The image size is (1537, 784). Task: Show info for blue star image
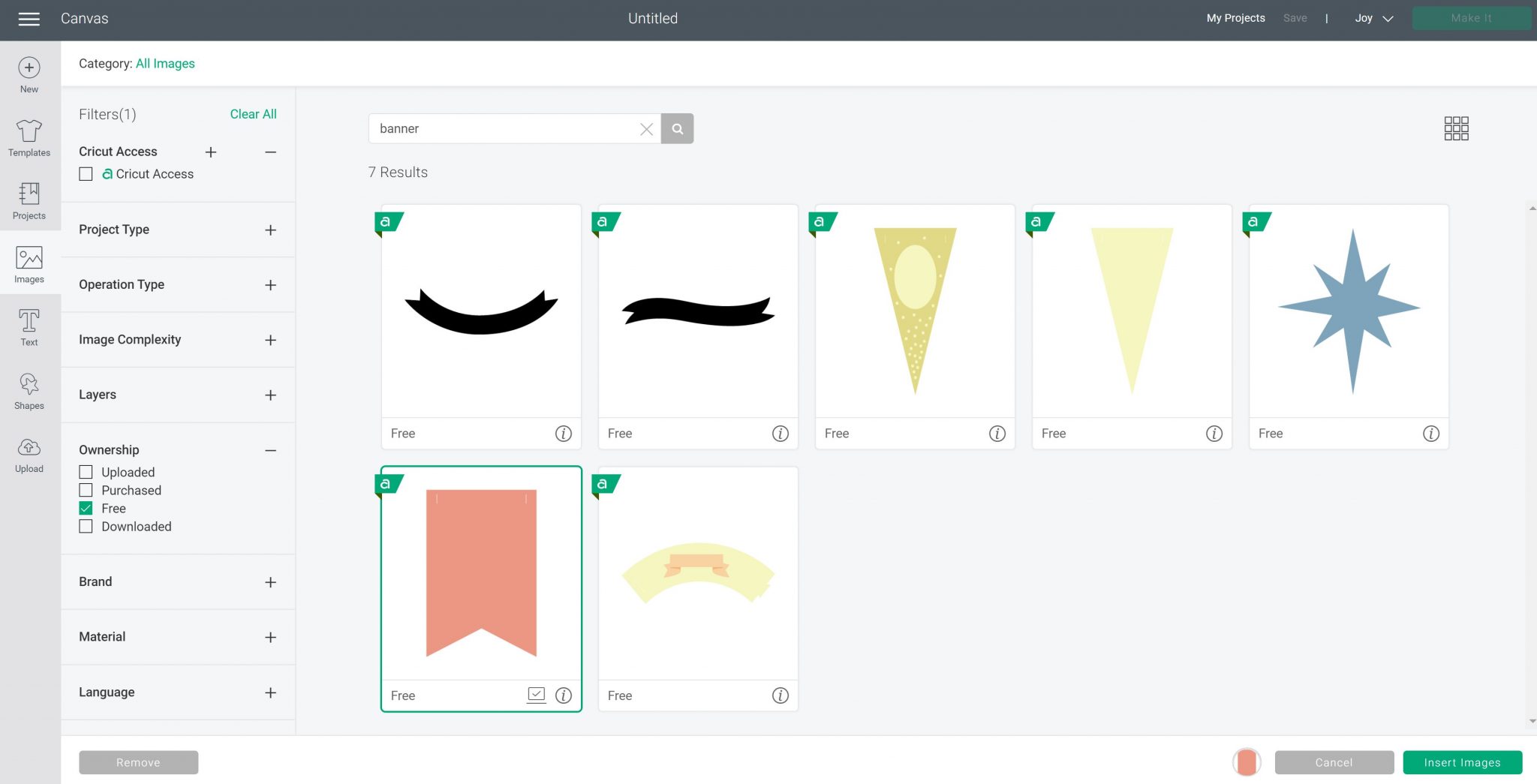pos(1430,434)
